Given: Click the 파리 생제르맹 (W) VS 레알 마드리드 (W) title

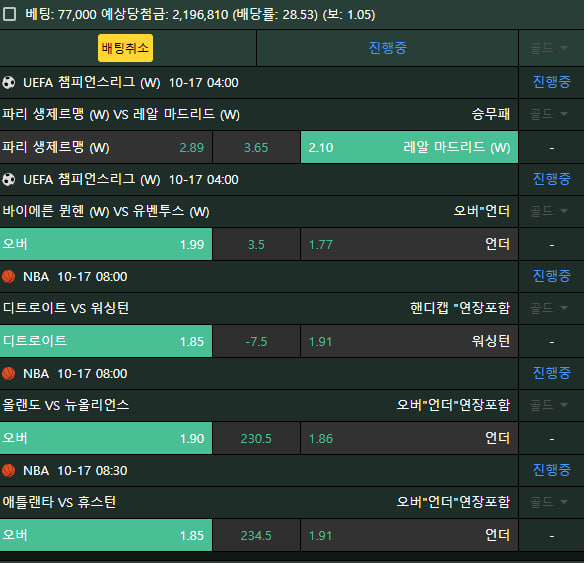Looking at the screenshot, I should pos(121,114).
